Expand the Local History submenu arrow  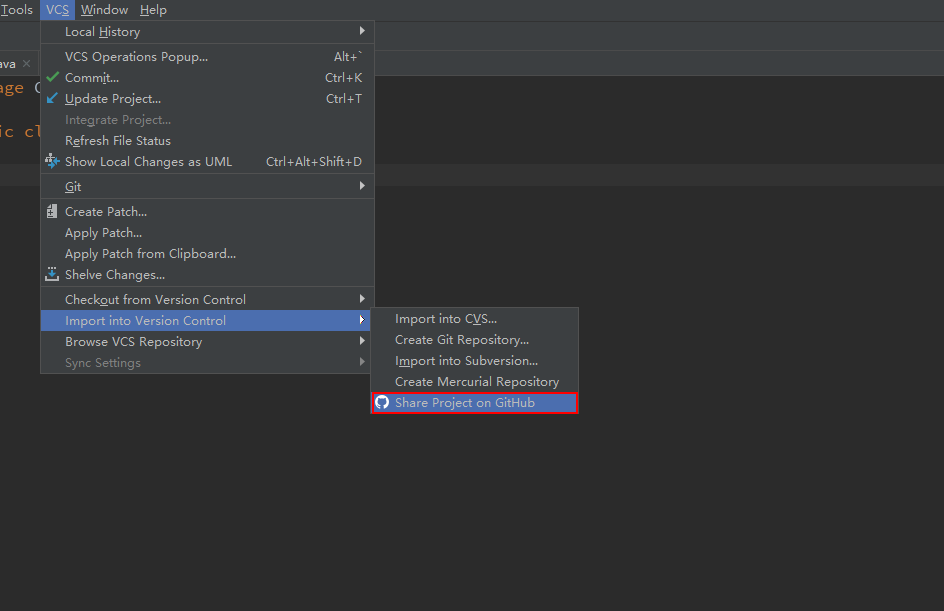pyautogui.click(x=362, y=31)
